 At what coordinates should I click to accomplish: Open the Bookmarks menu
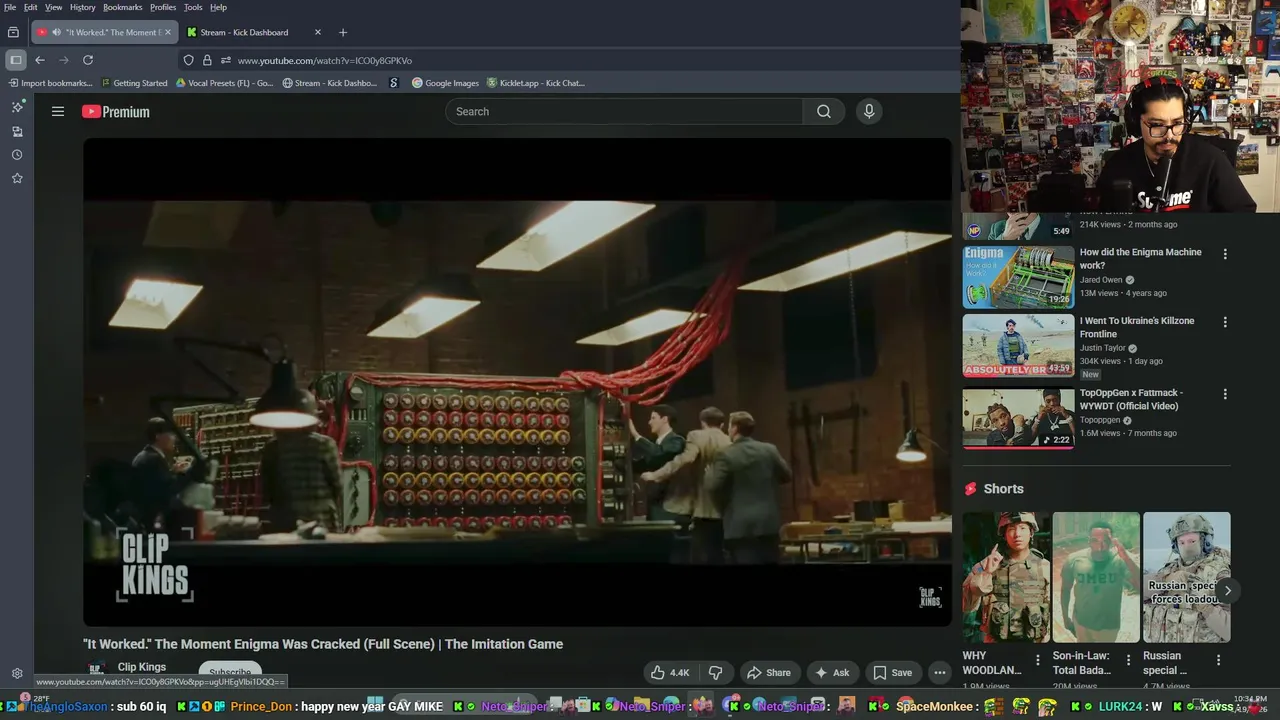pyautogui.click(x=123, y=7)
